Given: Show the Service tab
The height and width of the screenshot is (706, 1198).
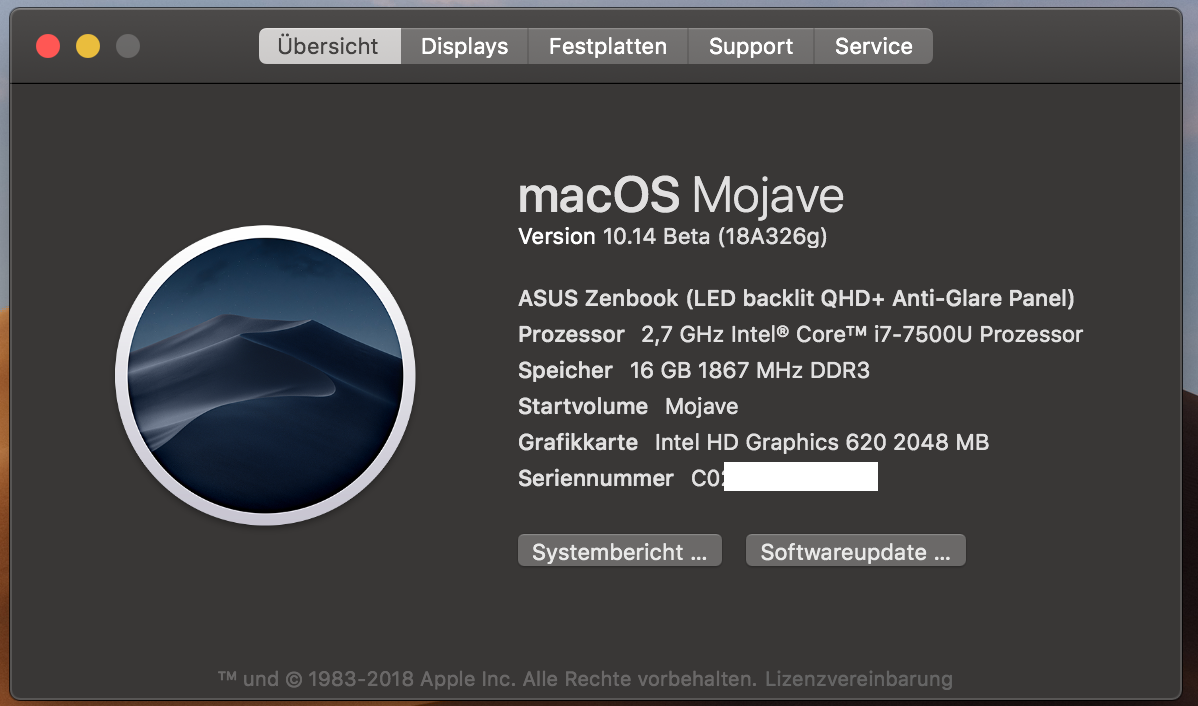Looking at the screenshot, I should coord(873,46).
